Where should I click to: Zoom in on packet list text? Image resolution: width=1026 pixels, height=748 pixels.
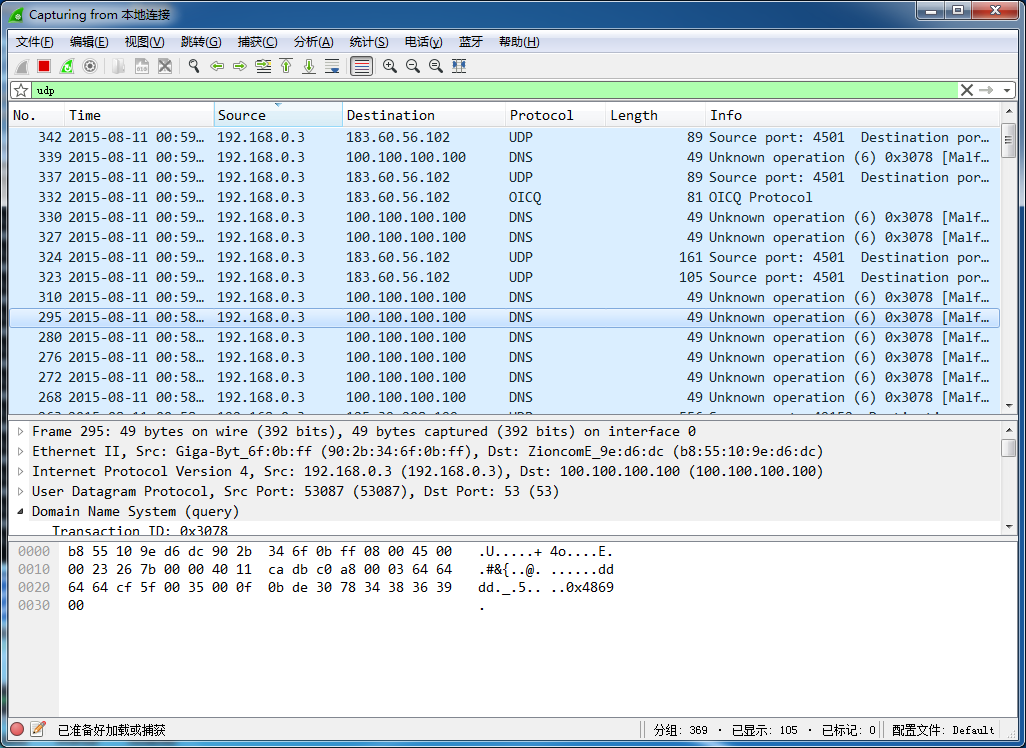pyautogui.click(x=390, y=66)
